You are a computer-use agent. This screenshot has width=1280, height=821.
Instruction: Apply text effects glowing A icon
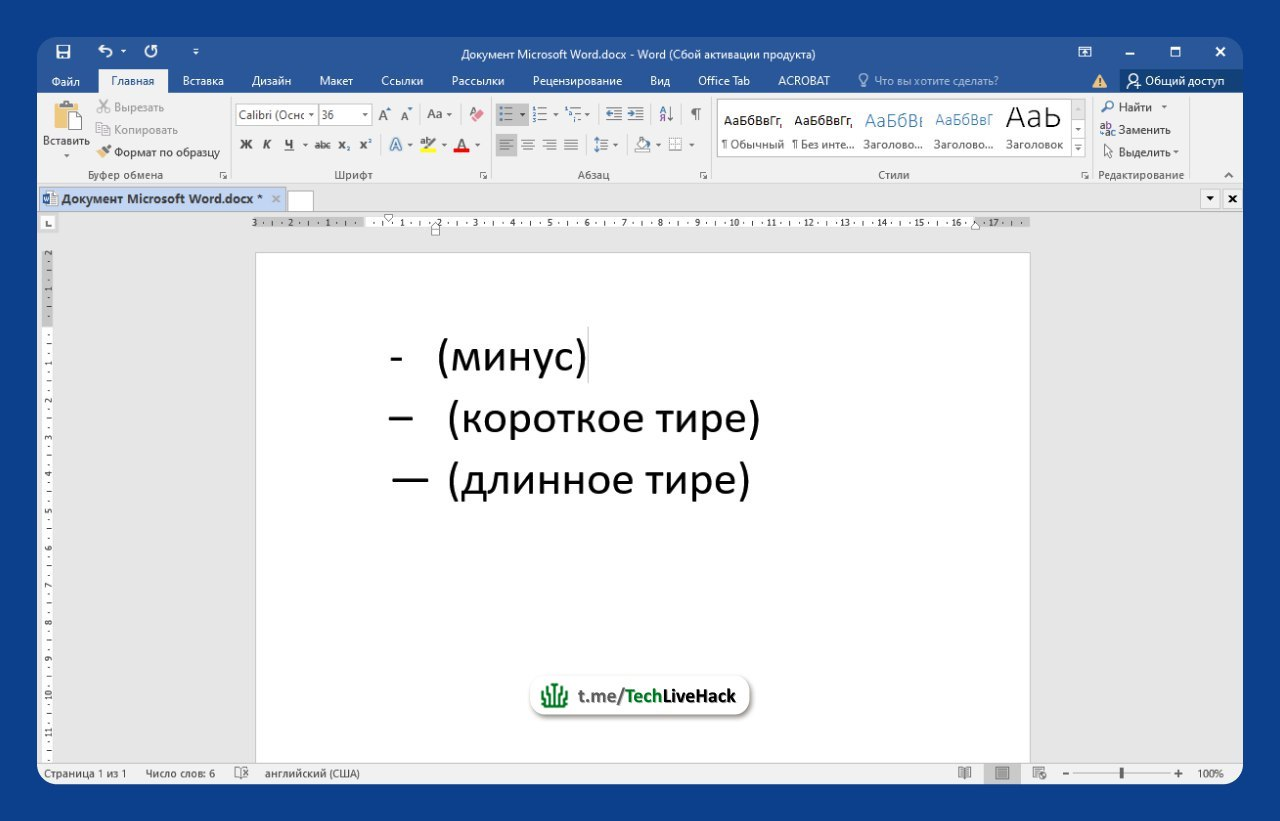(395, 145)
